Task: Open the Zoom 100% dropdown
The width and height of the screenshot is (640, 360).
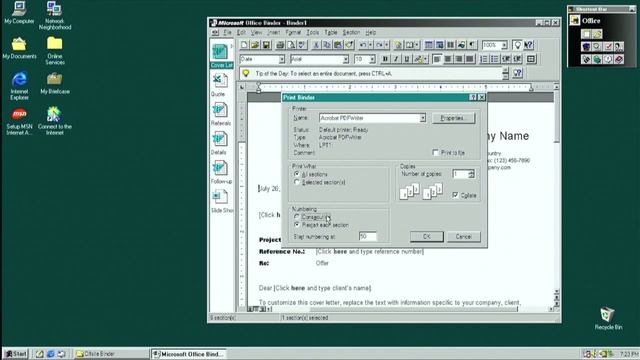Action: tap(504, 45)
